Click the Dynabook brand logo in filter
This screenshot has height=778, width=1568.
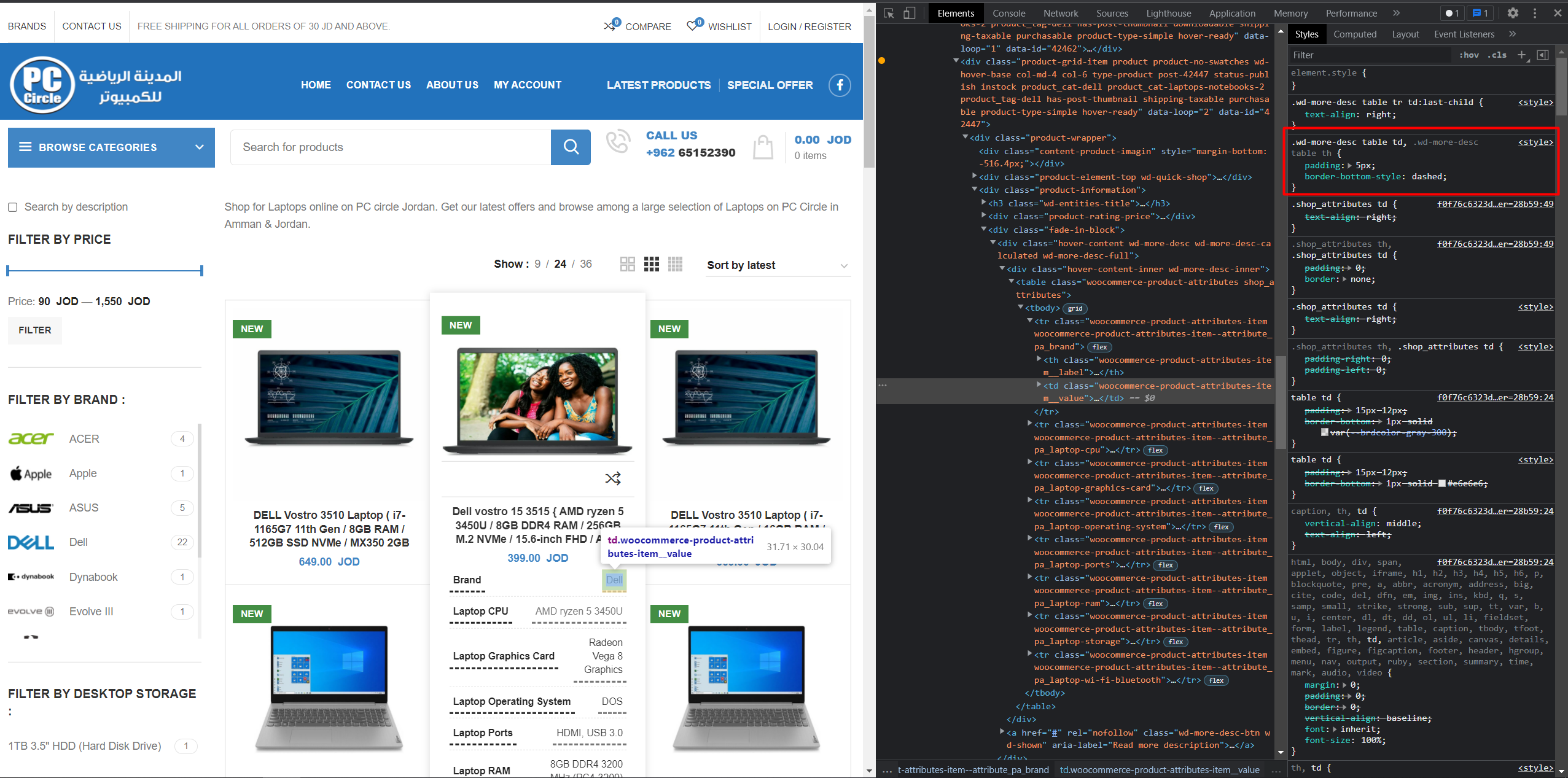[31, 577]
